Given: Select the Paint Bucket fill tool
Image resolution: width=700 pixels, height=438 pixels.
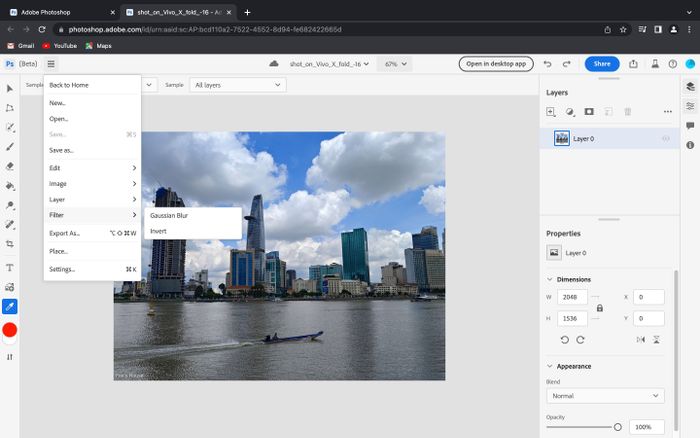Looking at the screenshot, I should pos(10,185).
